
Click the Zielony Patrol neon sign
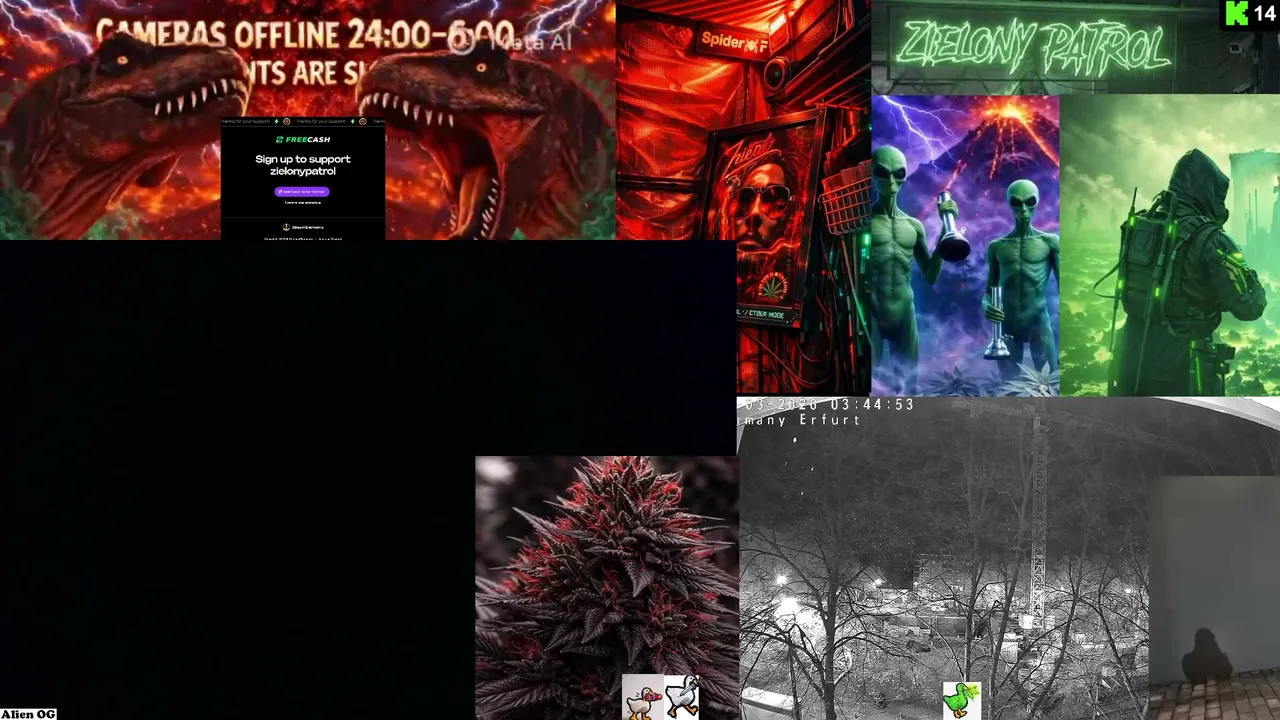[1033, 47]
